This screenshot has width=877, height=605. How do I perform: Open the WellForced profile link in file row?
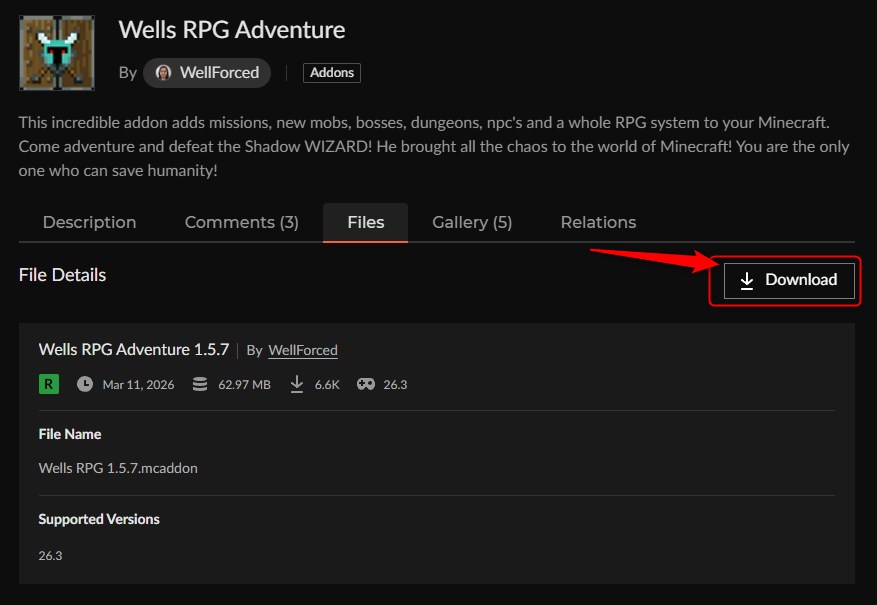(302, 350)
